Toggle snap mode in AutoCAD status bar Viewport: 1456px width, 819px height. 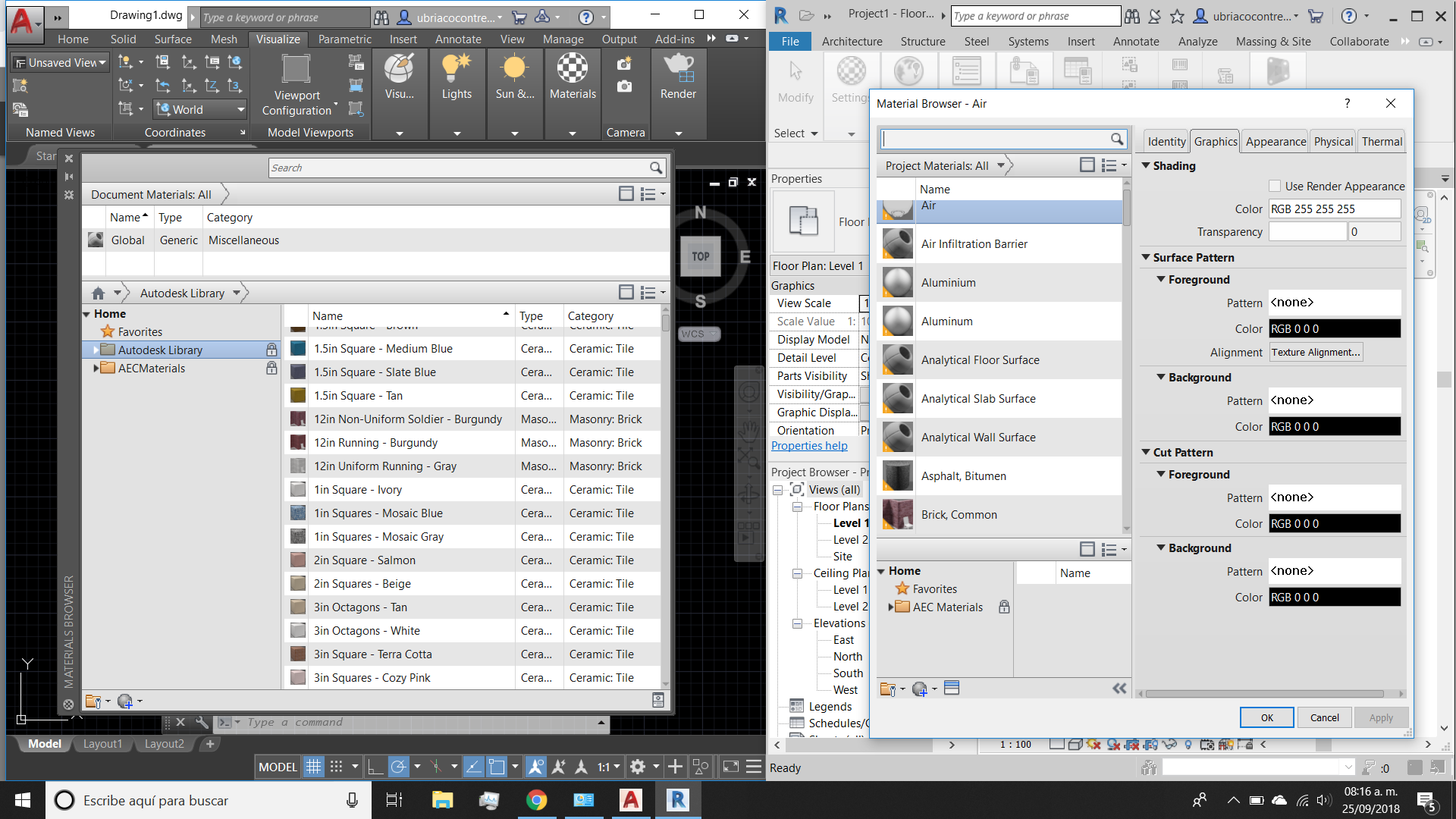[336, 767]
